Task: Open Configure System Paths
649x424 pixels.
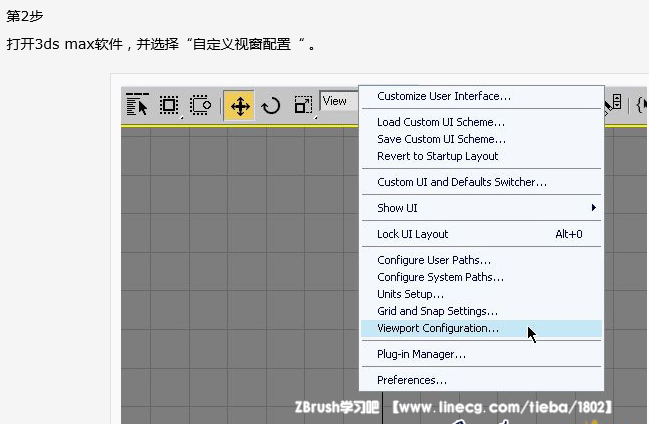Action: click(x=481, y=277)
